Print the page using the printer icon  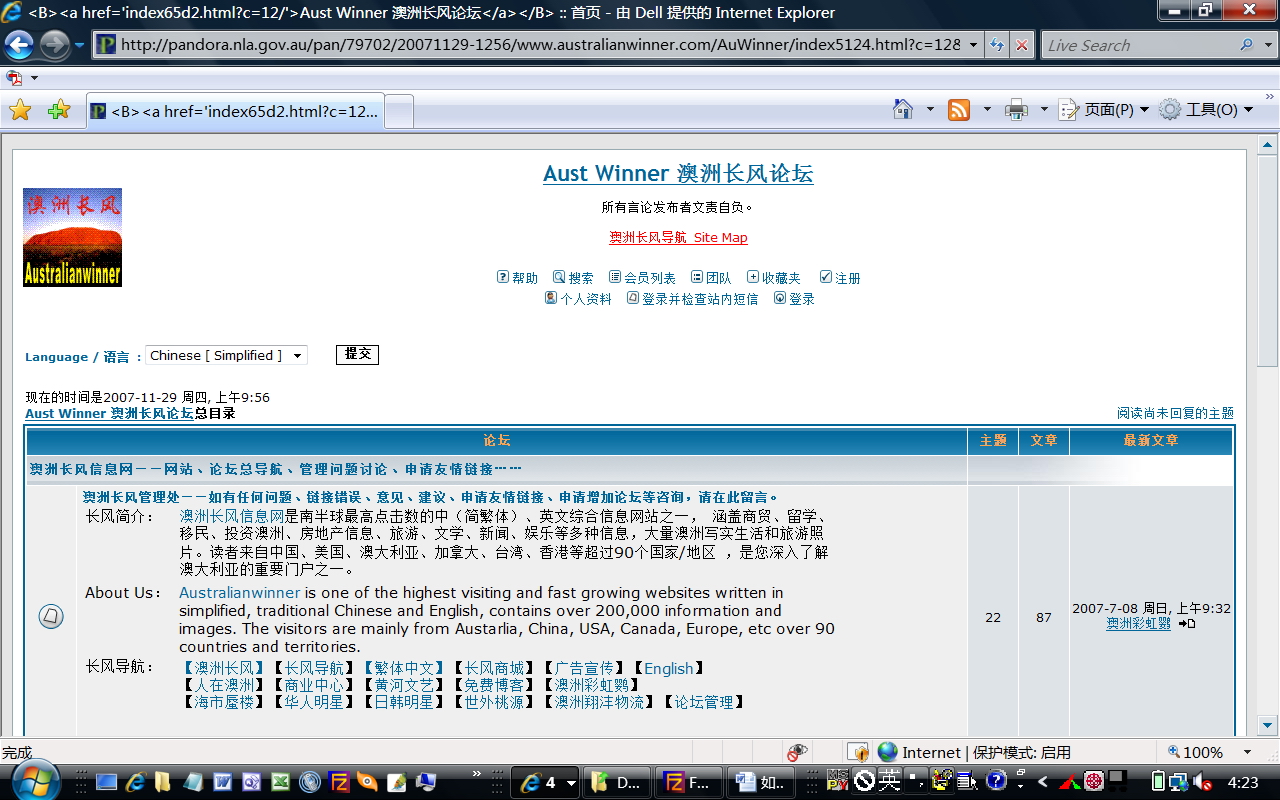point(1016,110)
